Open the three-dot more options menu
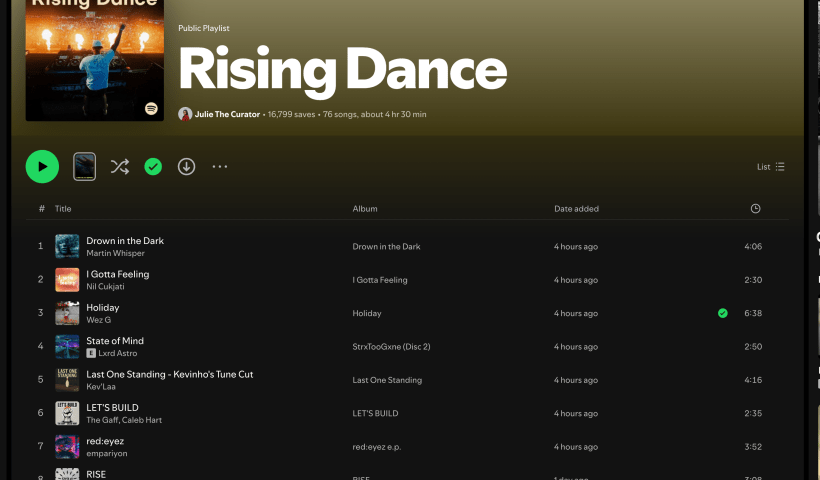 click(220, 167)
